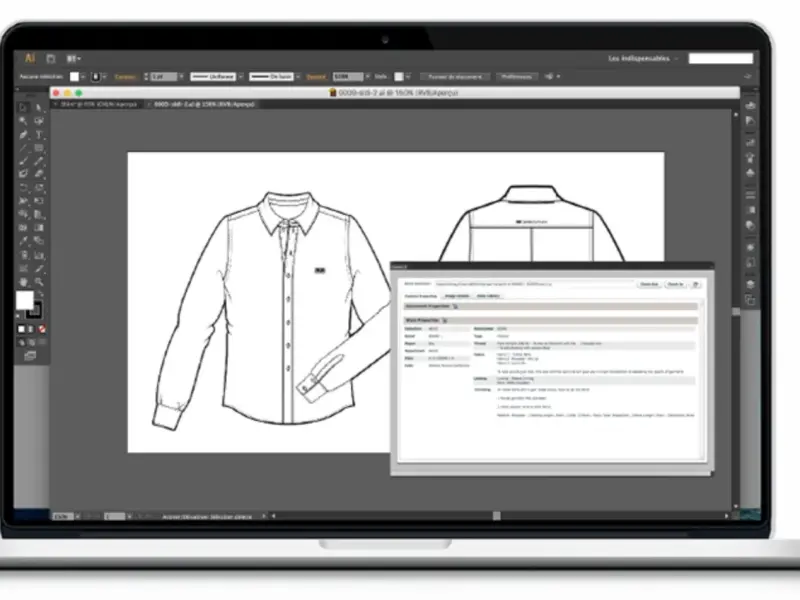The width and height of the screenshot is (800, 600).
Task: Select the Column Graph tool
Action: point(39,255)
